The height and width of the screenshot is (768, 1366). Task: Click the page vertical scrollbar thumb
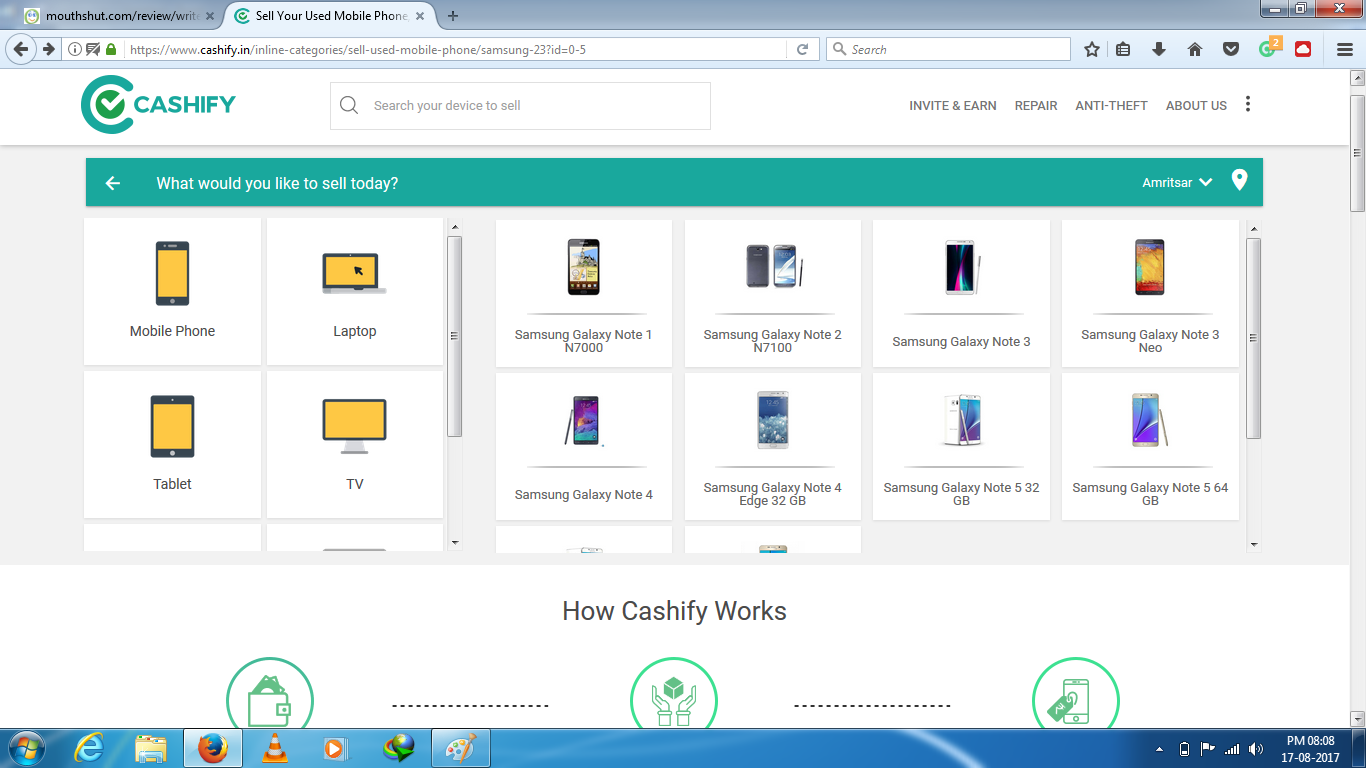(x=1357, y=153)
